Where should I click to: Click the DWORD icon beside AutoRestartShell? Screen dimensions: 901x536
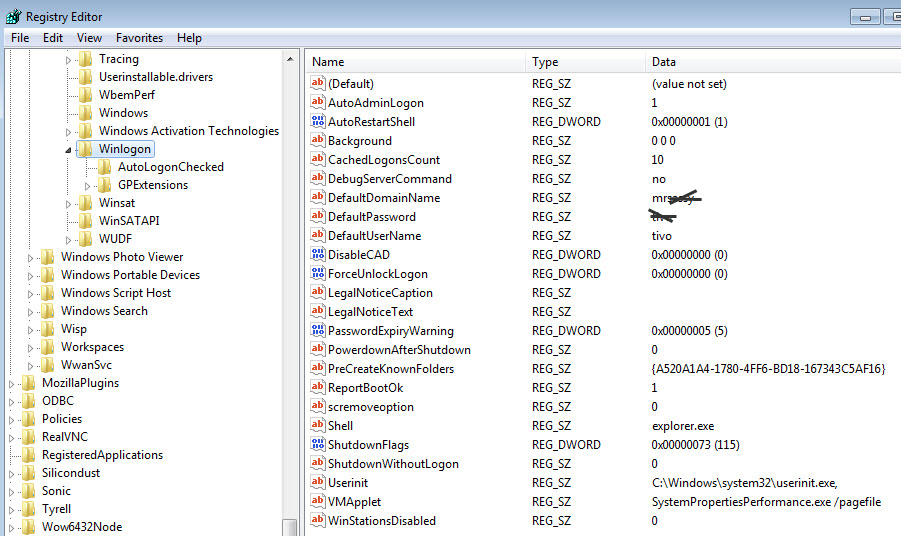pos(318,121)
